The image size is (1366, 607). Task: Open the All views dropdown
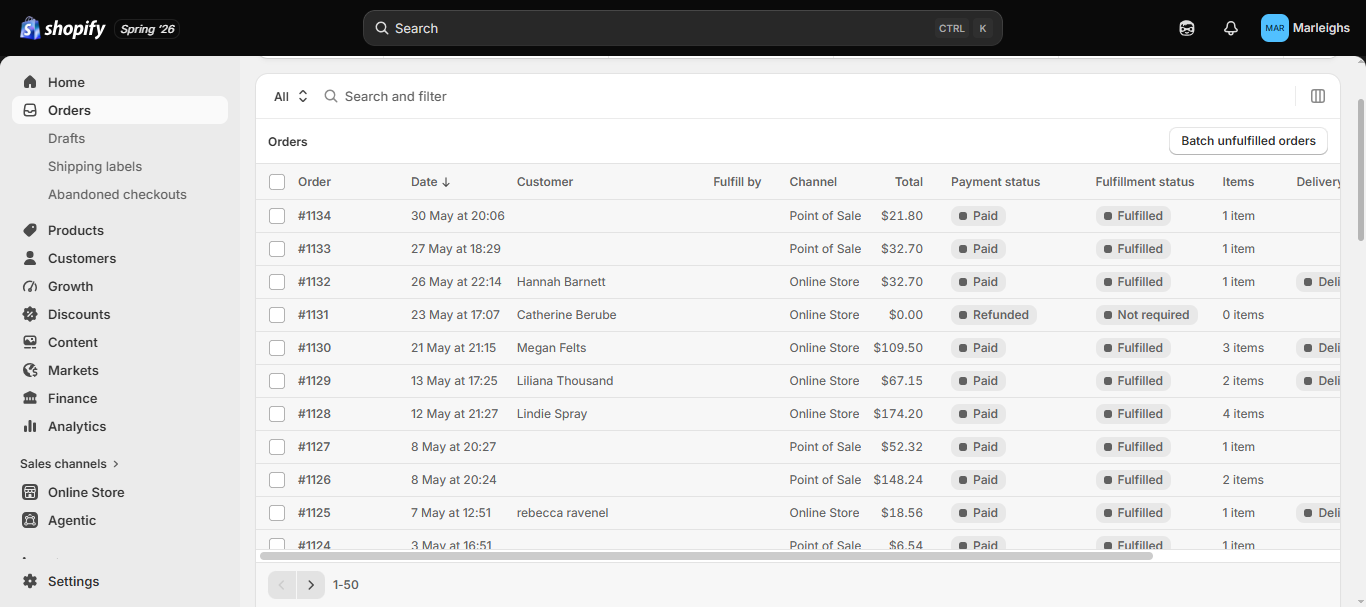pyautogui.click(x=291, y=96)
